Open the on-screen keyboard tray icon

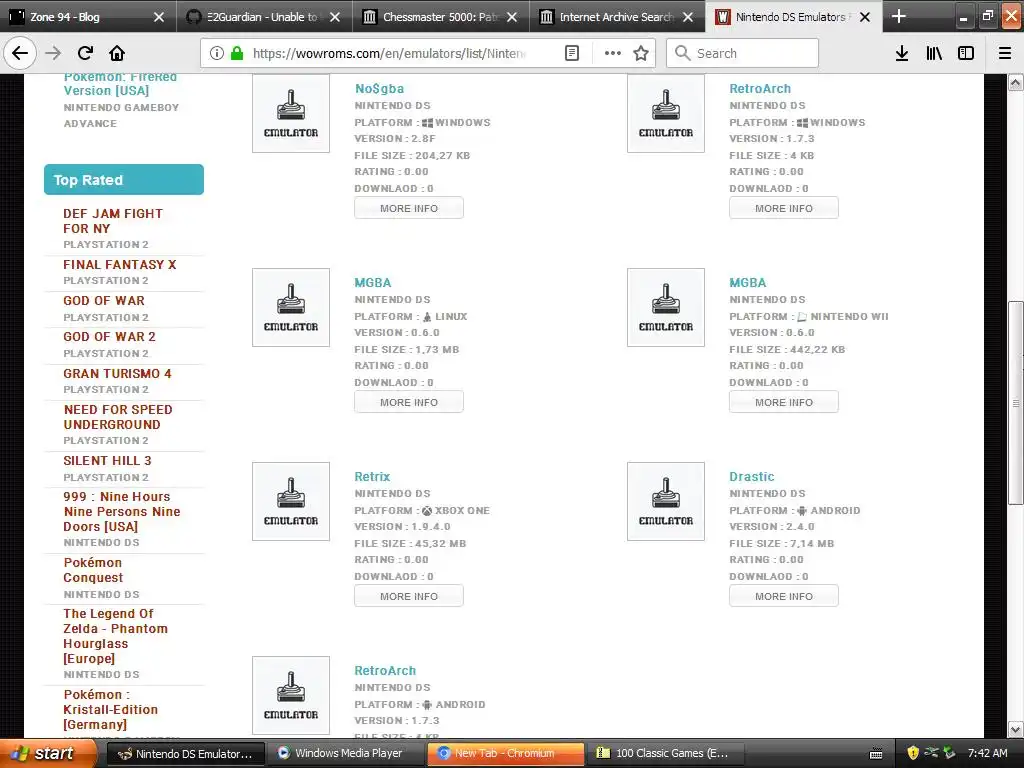point(876,754)
